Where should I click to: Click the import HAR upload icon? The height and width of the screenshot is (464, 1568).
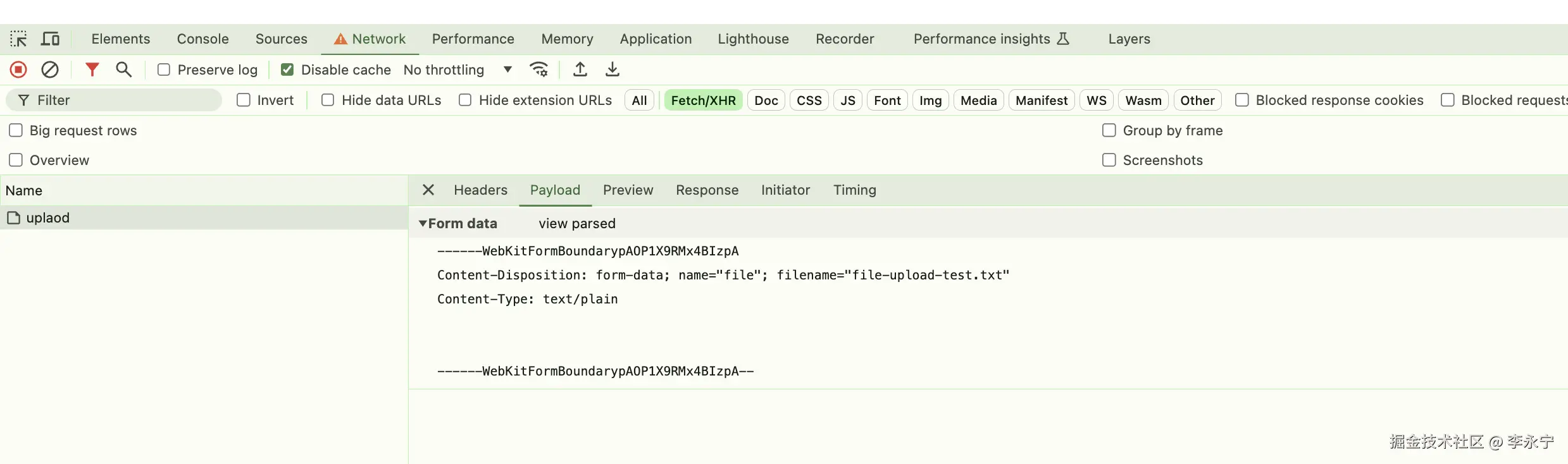click(580, 70)
